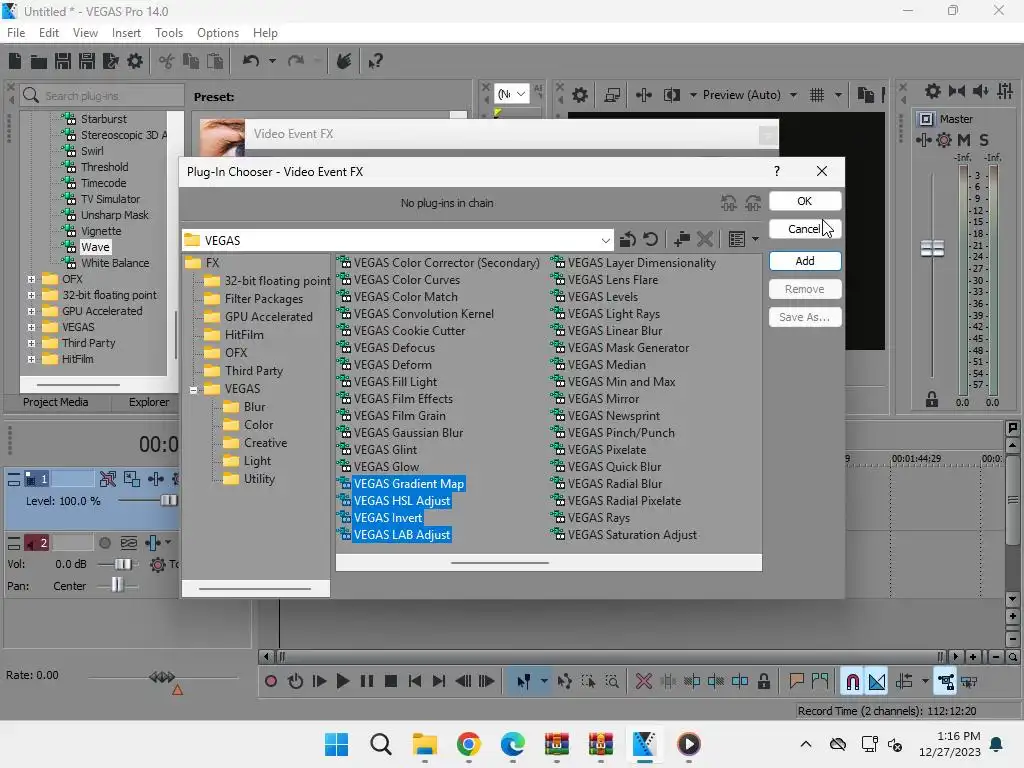
Task: Click OK in Plug-In Chooser
Action: click(805, 201)
